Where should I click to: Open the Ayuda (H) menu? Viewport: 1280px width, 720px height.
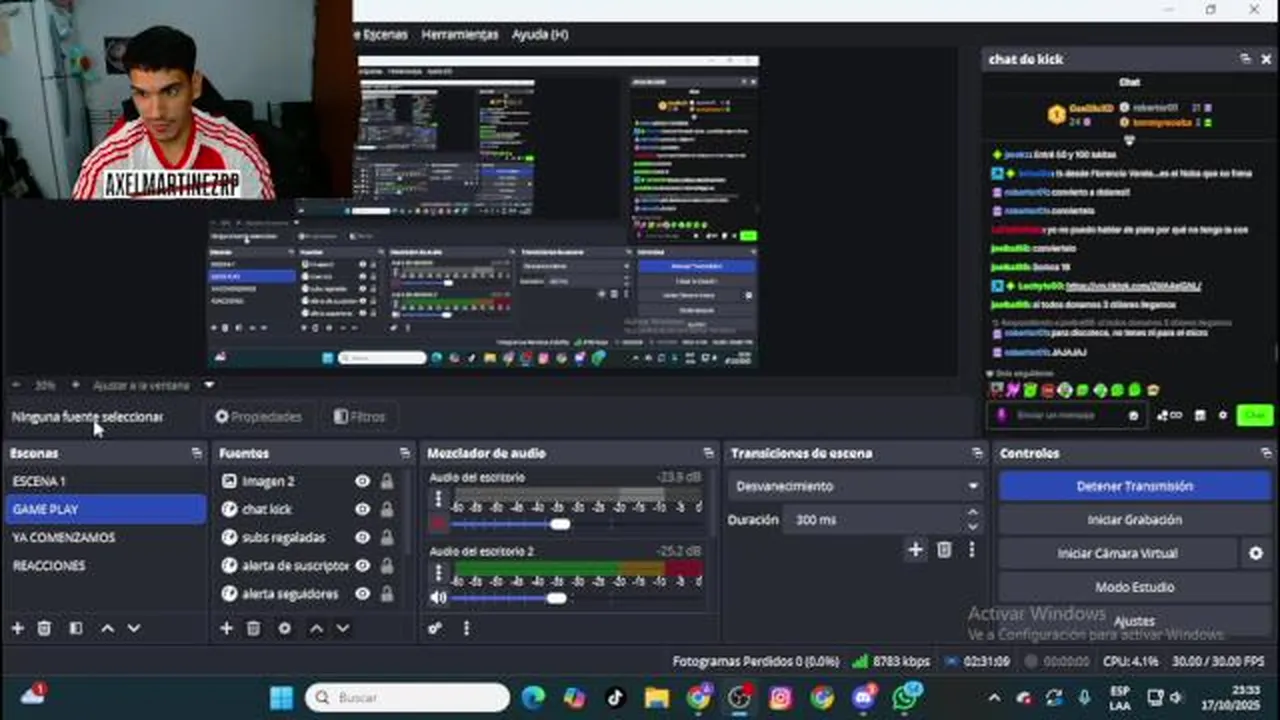(540, 34)
